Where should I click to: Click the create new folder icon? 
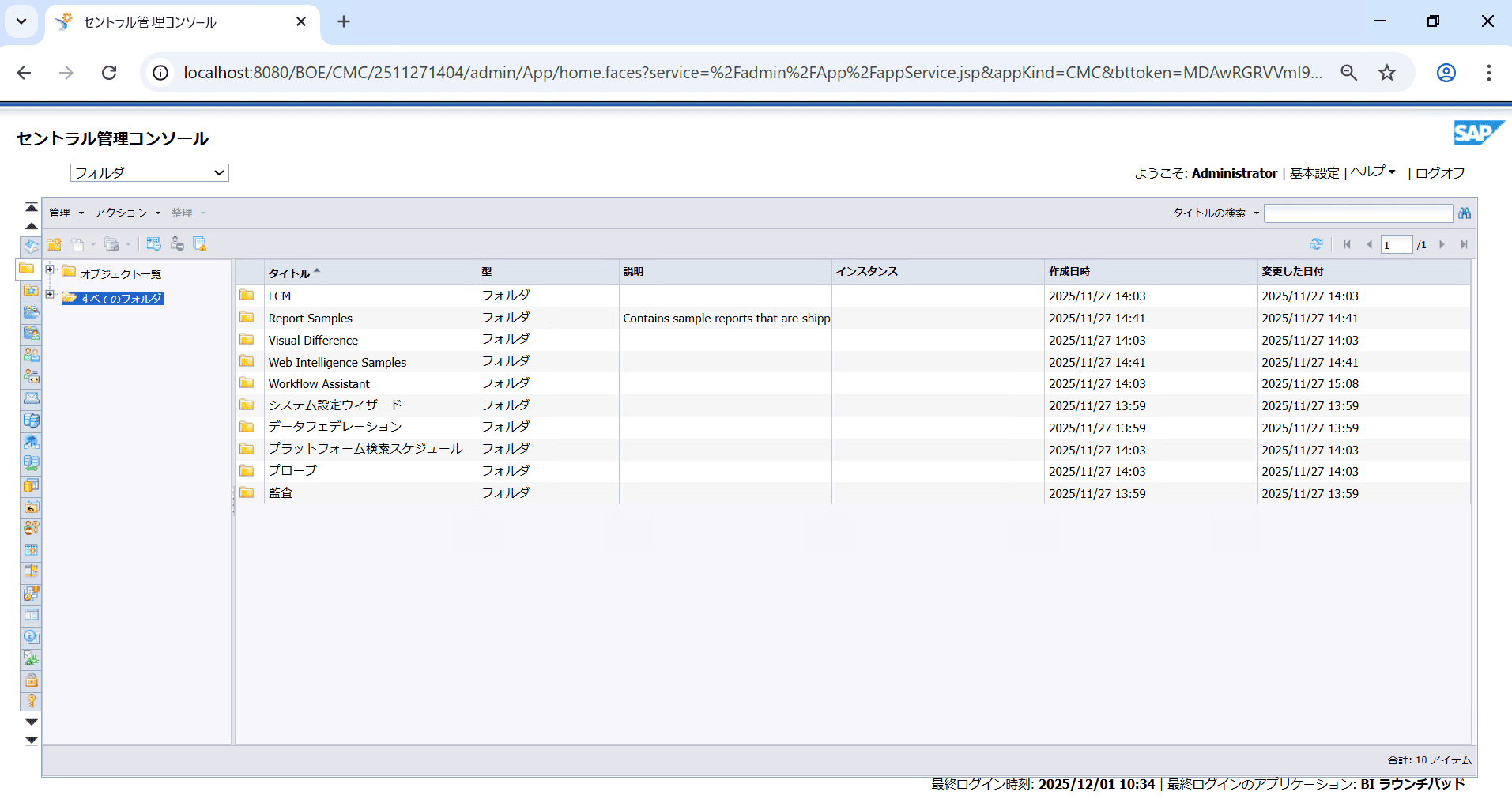[55, 244]
